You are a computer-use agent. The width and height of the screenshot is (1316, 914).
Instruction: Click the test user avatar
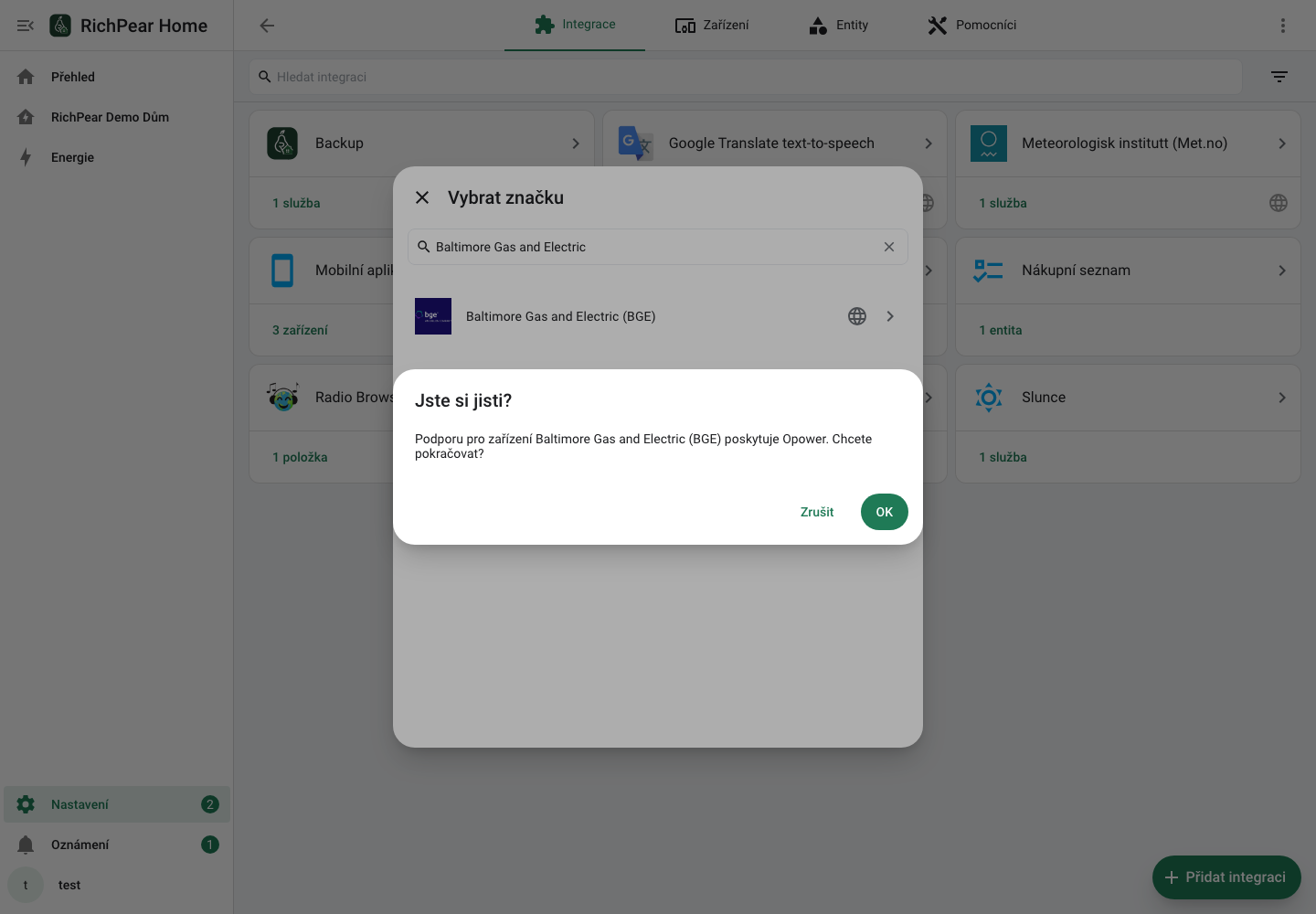(26, 885)
